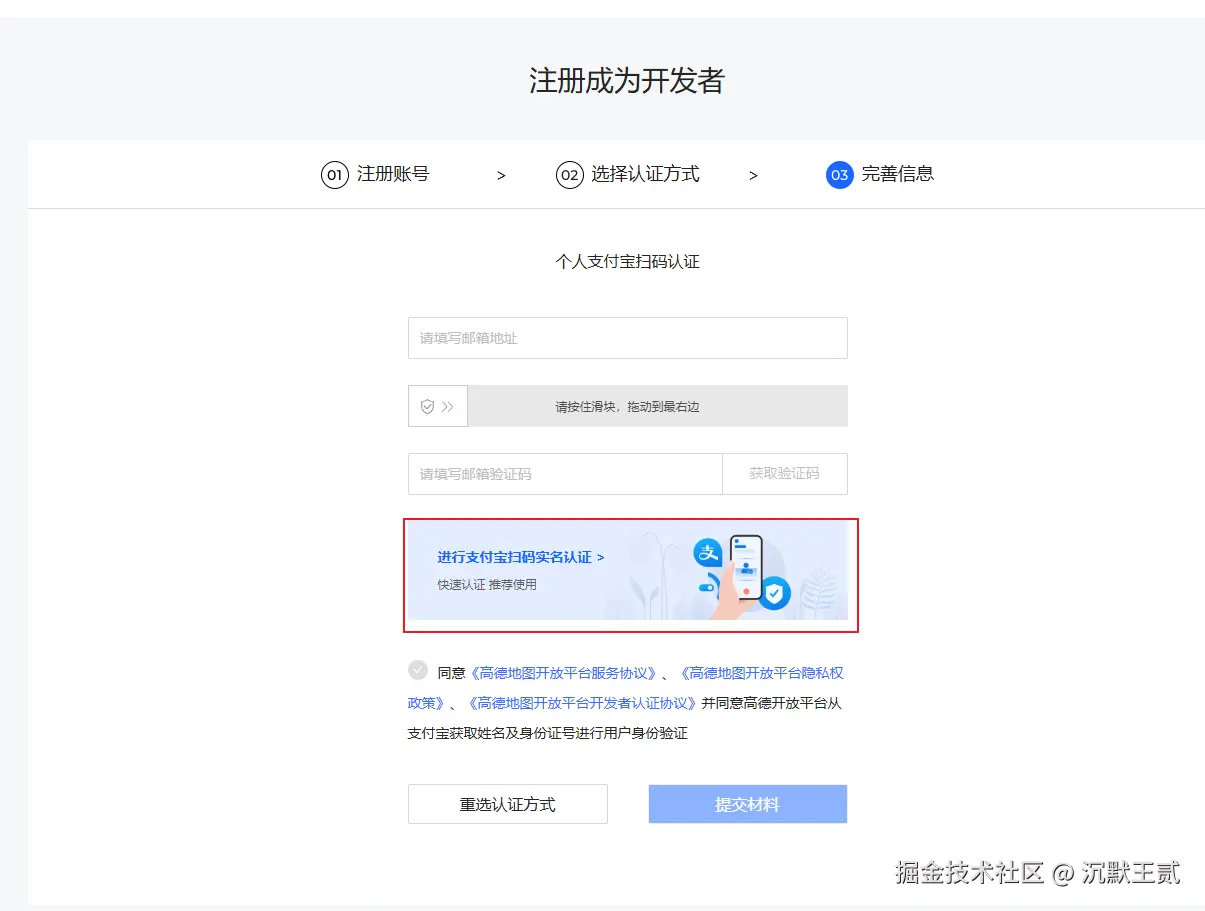Screen dimensions: 1205x911
Task: Click the 快速认证 推荐使用 text
Action: coord(487,584)
